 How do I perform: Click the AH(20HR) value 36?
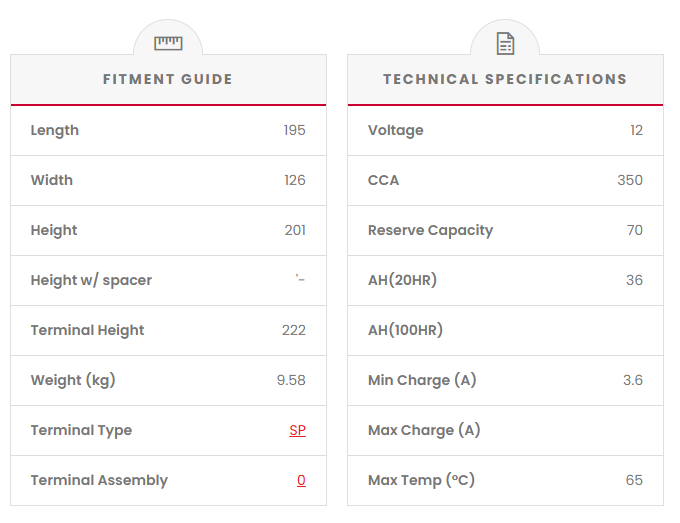634,280
